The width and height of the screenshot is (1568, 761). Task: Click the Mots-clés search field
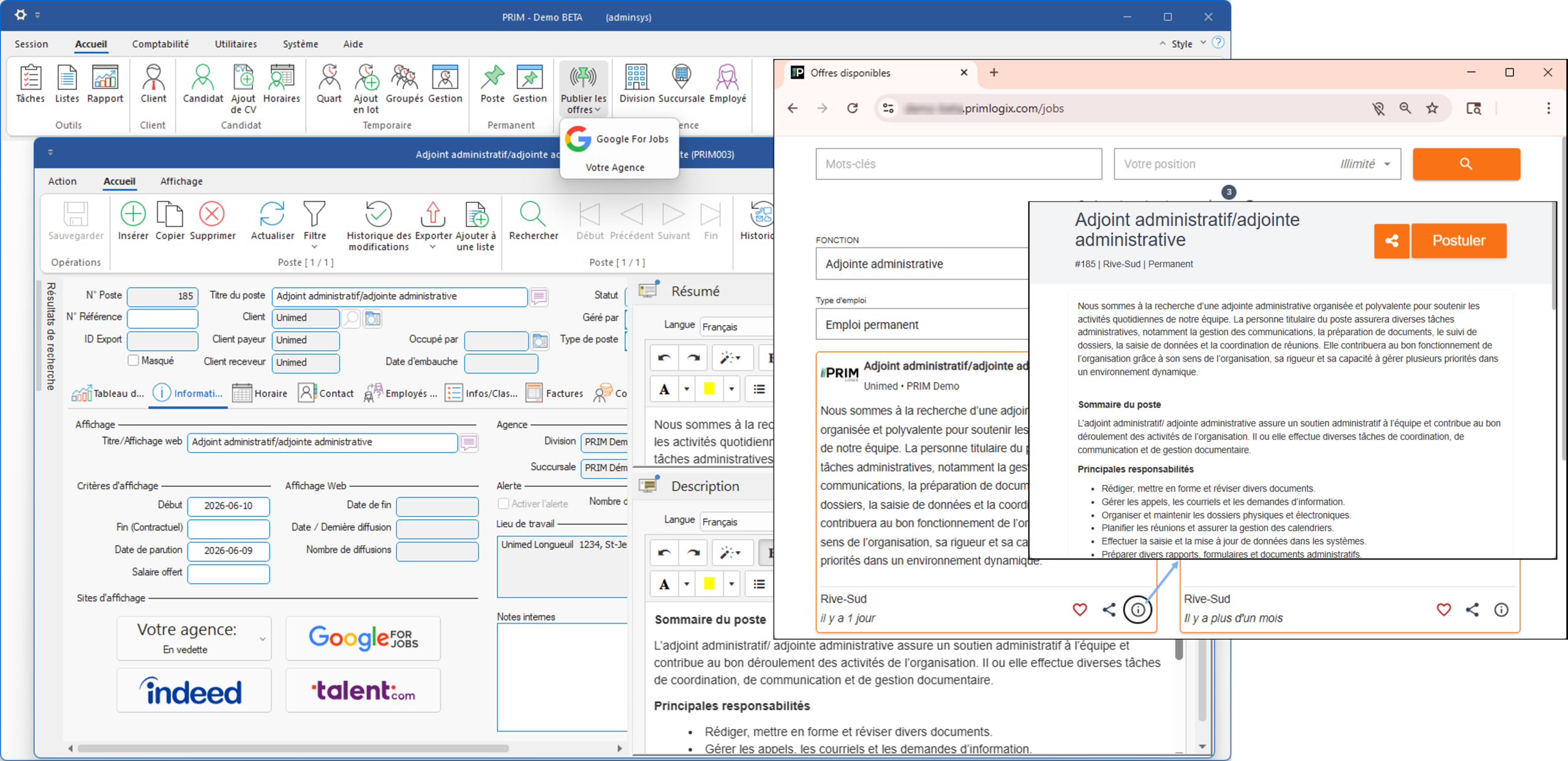coord(959,164)
